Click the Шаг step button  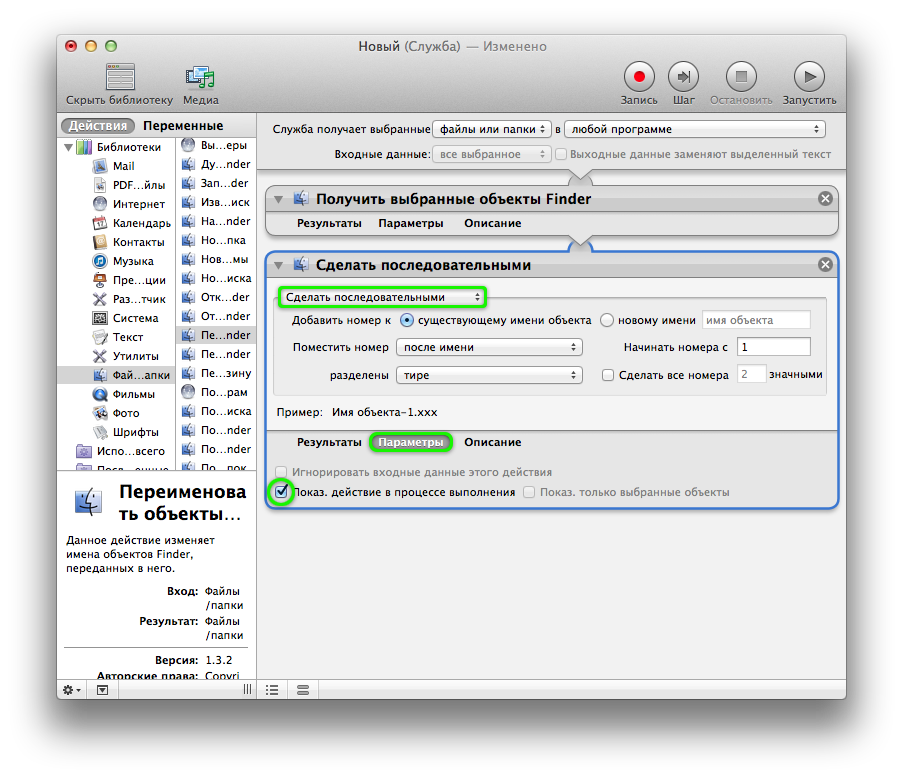(x=685, y=76)
